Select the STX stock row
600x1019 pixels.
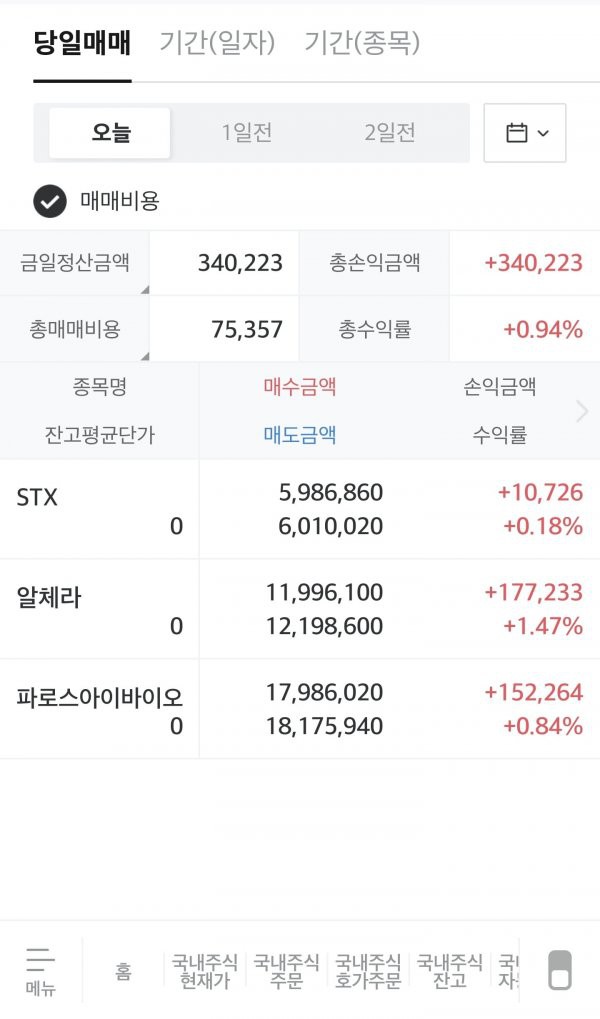point(300,510)
